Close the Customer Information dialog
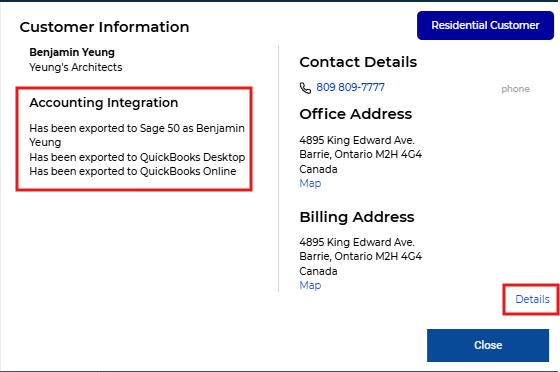This screenshot has height=372, width=560. [x=488, y=345]
